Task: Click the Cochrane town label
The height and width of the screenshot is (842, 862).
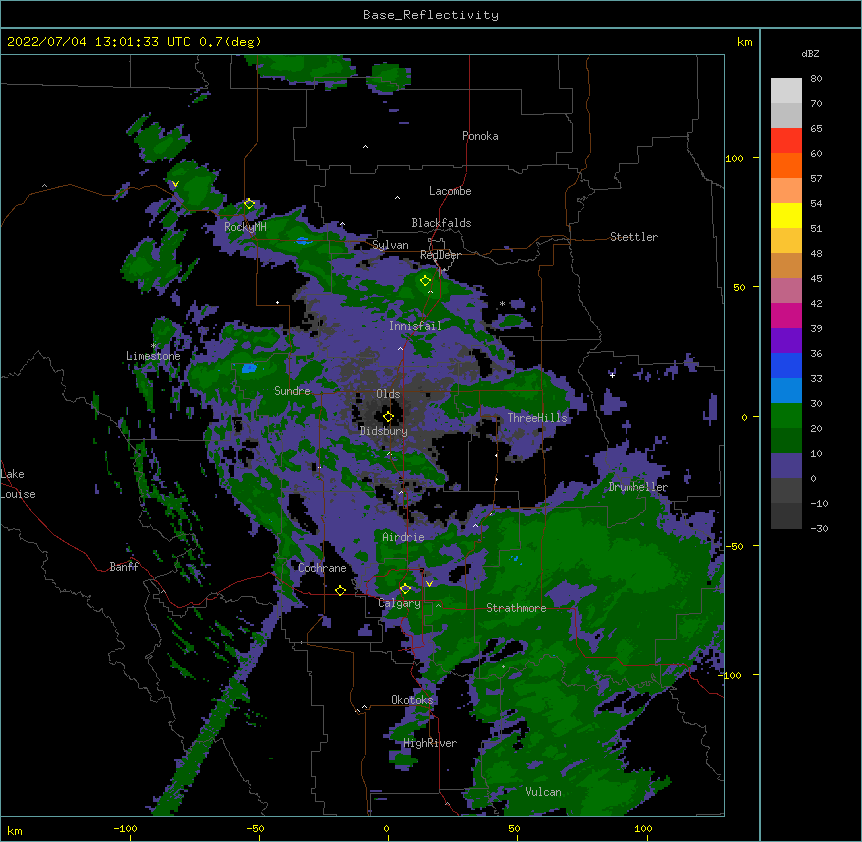Action: (322, 568)
